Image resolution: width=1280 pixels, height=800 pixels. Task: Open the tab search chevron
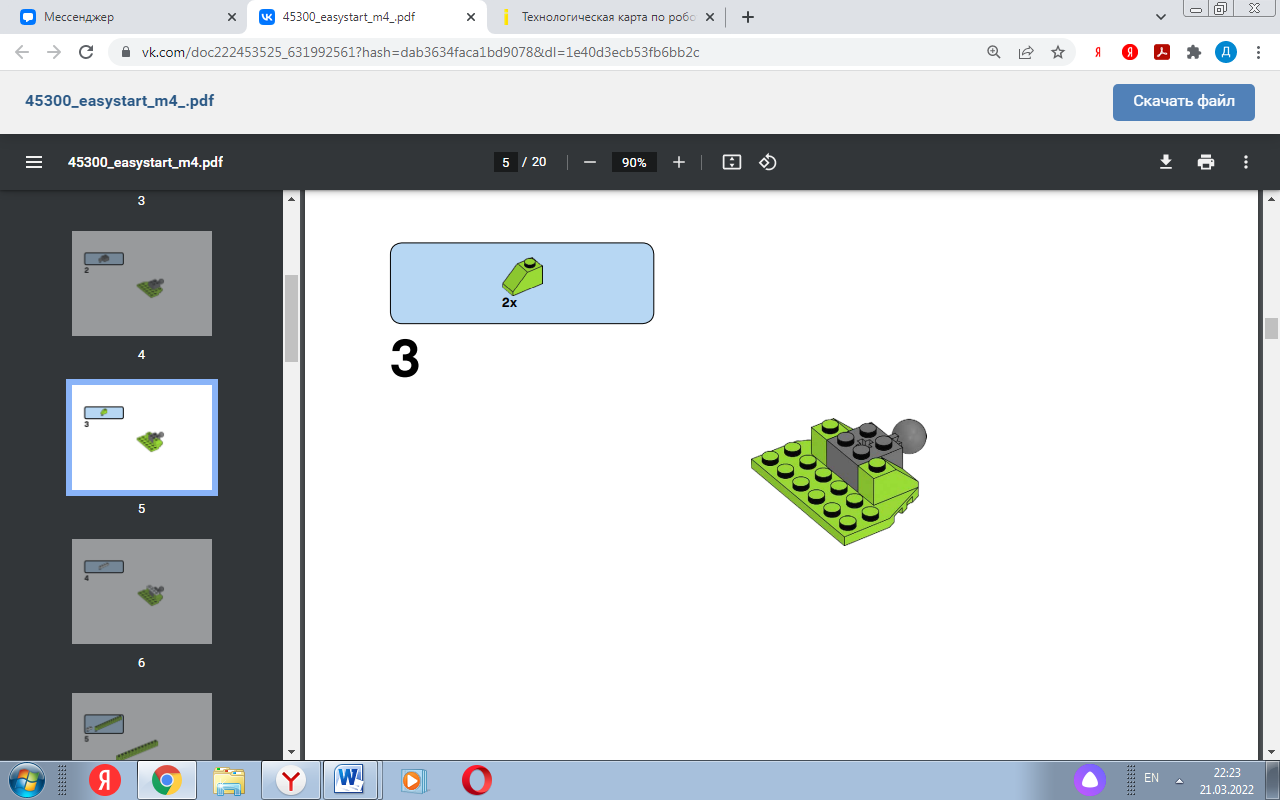[x=1161, y=17]
